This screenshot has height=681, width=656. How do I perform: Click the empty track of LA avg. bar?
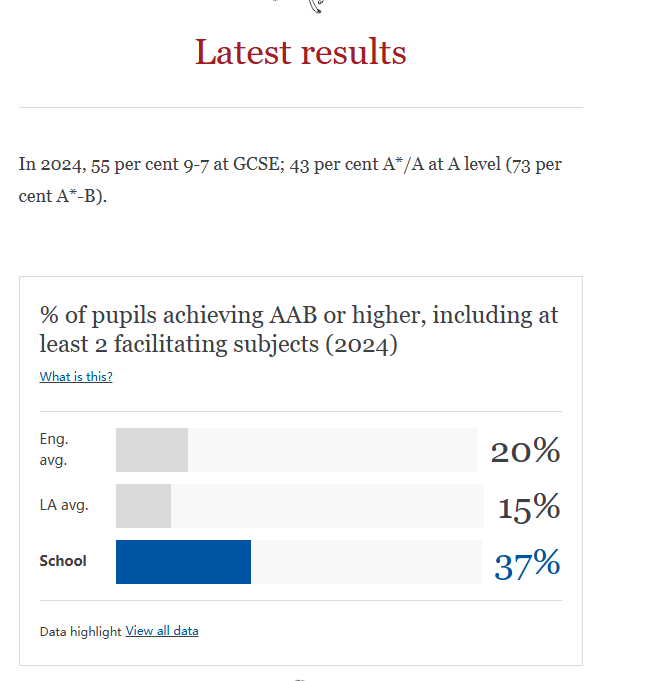(x=327, y=506)
